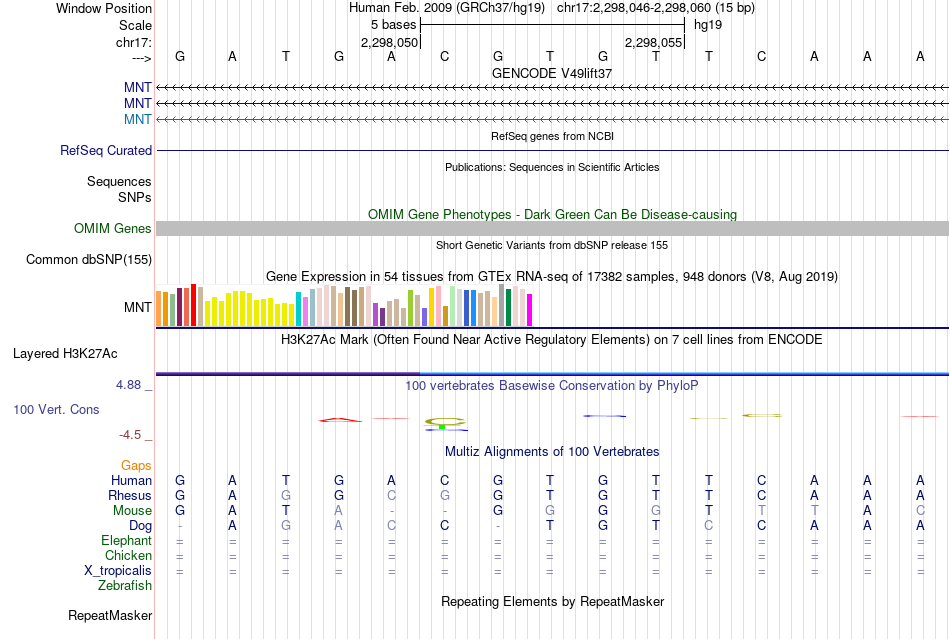Click the olive-green PhyloP peak
This screenshot has width=950, height=639.
[444, 421]
